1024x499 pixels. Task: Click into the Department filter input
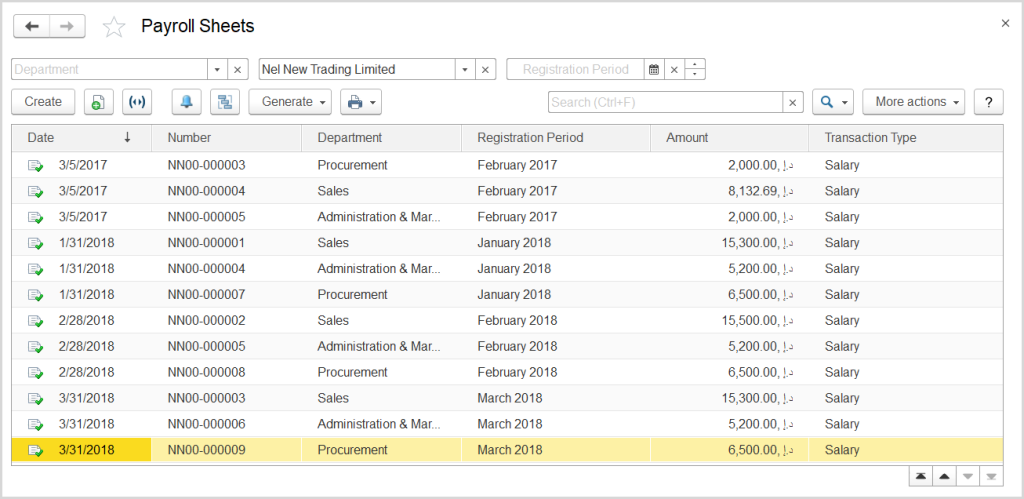[x=110, y=69]
